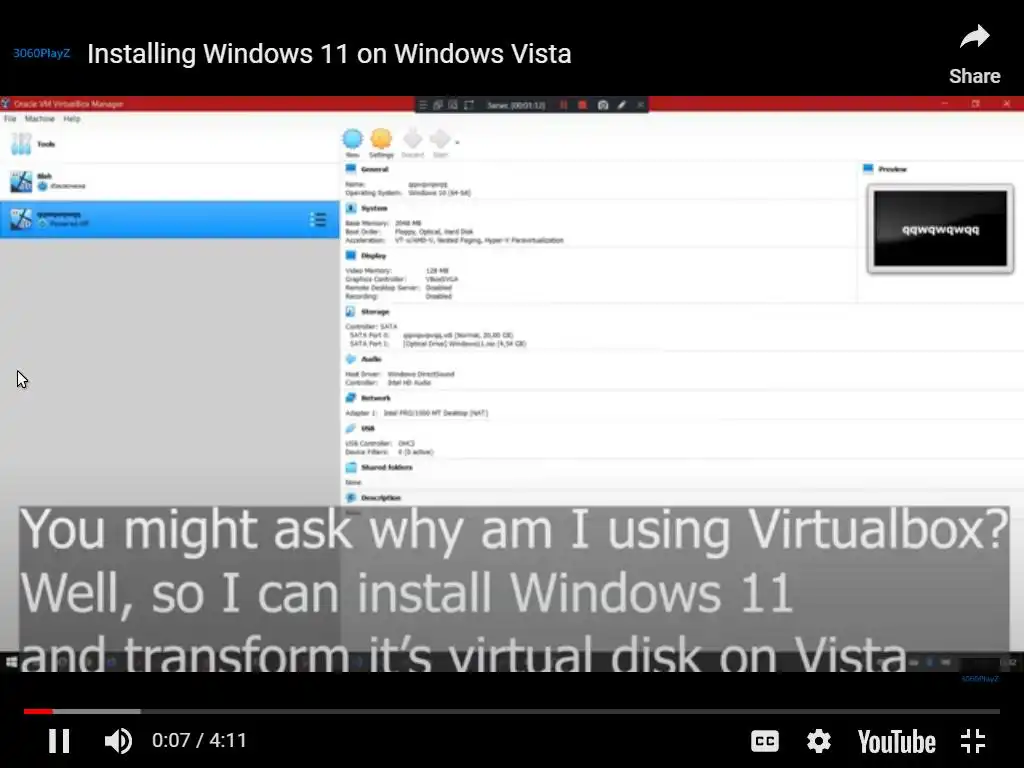This screenshot has width=1024, height=768.
Task: Click the 'Intel HD Audio' controller value
Action: pos(409,383)
